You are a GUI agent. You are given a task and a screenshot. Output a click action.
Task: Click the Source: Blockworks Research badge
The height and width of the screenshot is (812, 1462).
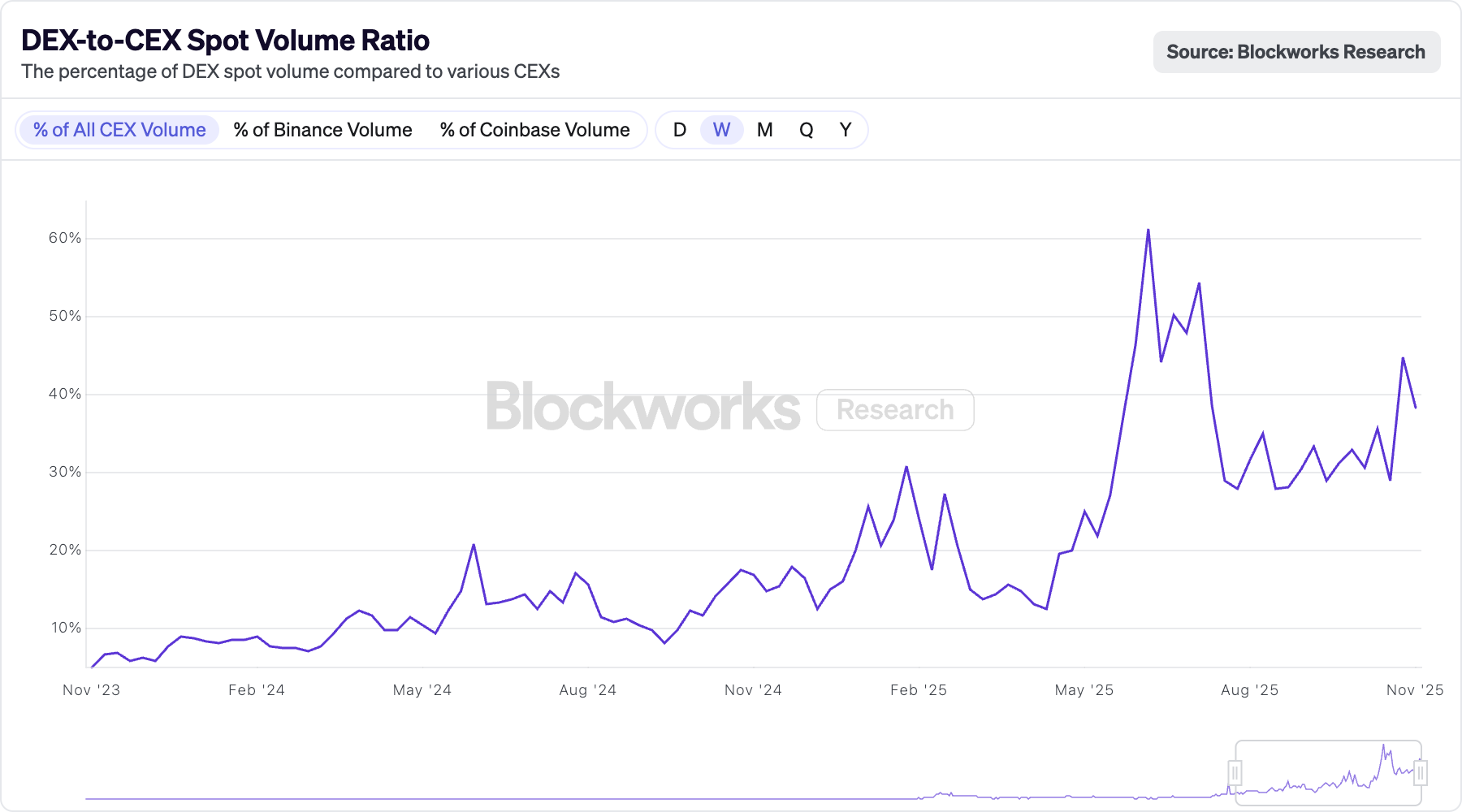coord(1295,52)
